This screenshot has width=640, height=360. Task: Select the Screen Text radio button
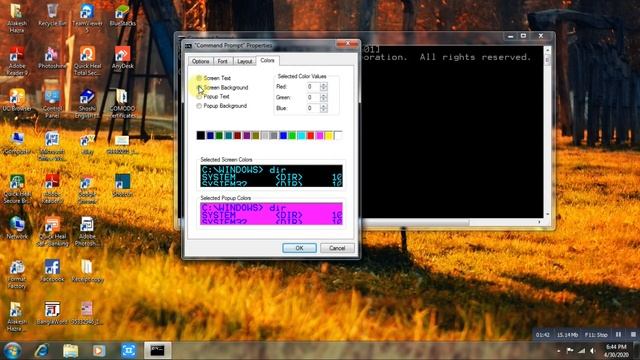pos(199,78)
